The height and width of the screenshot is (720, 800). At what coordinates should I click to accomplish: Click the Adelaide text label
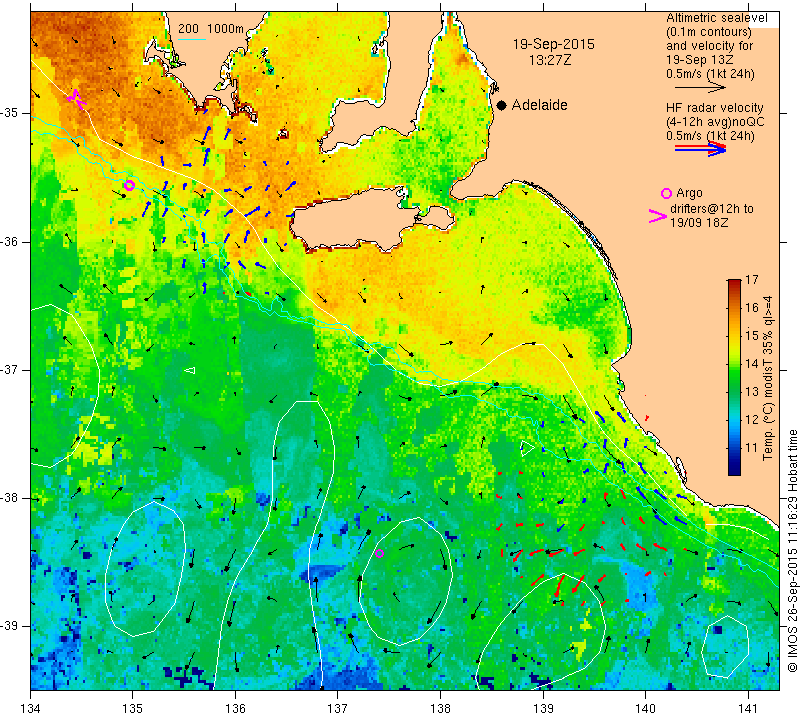539,105
